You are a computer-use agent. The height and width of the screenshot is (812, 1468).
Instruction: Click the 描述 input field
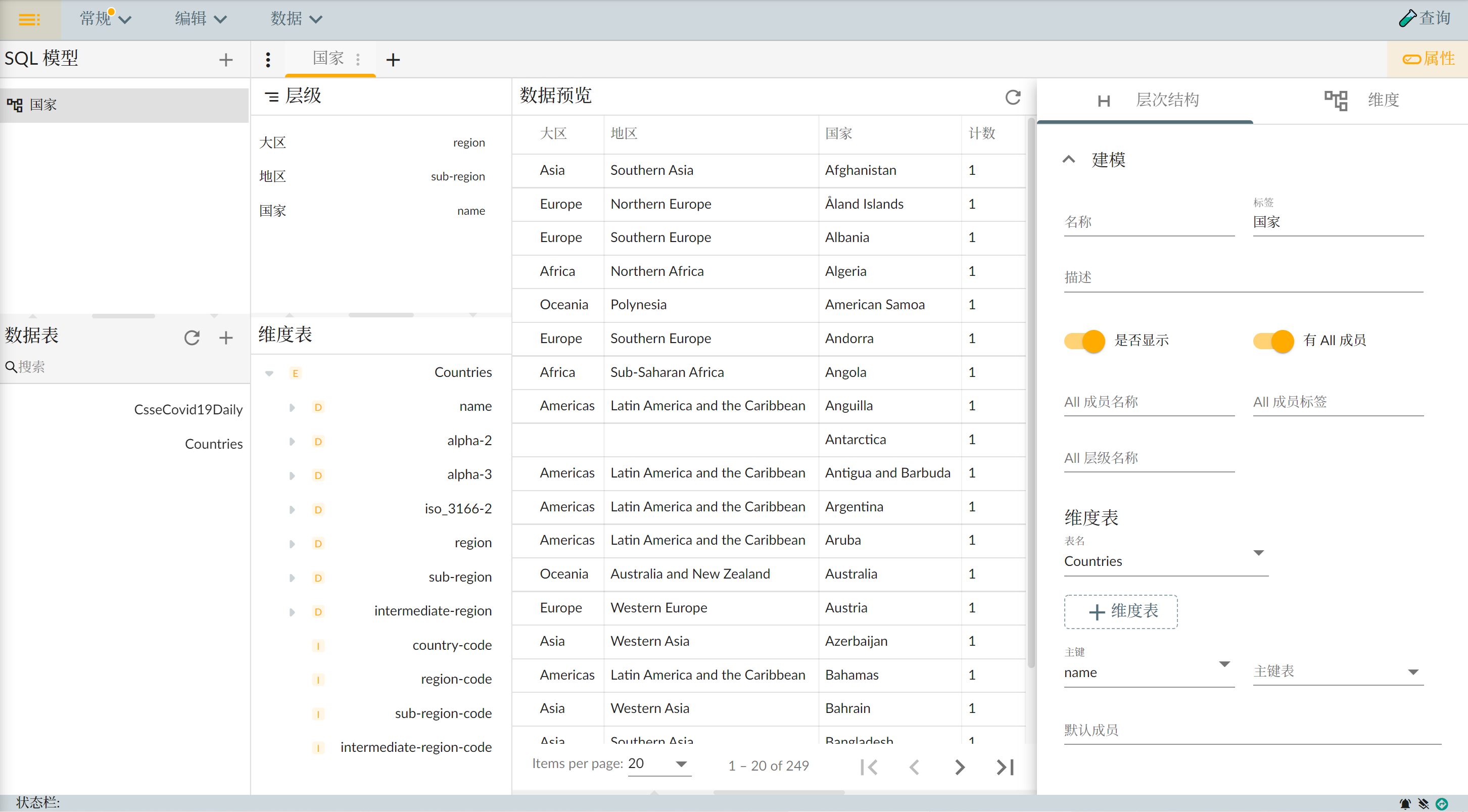[1243, 278]
